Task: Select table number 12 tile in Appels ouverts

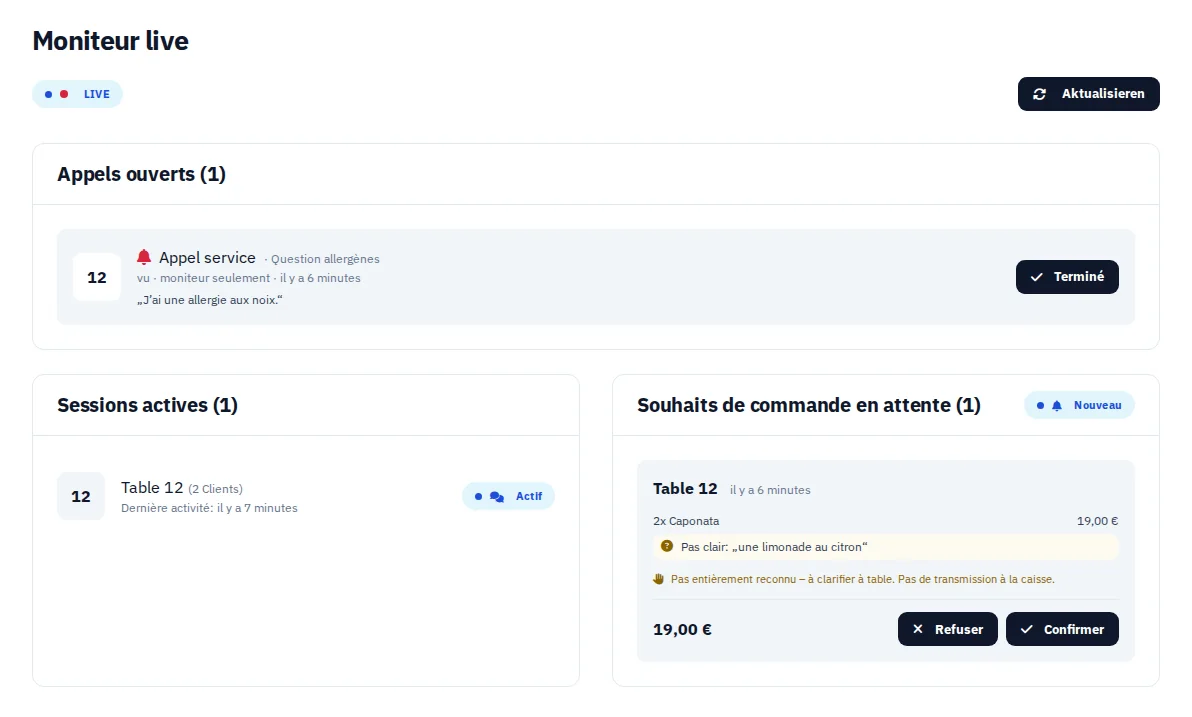Action: click(x=97, y=277)
